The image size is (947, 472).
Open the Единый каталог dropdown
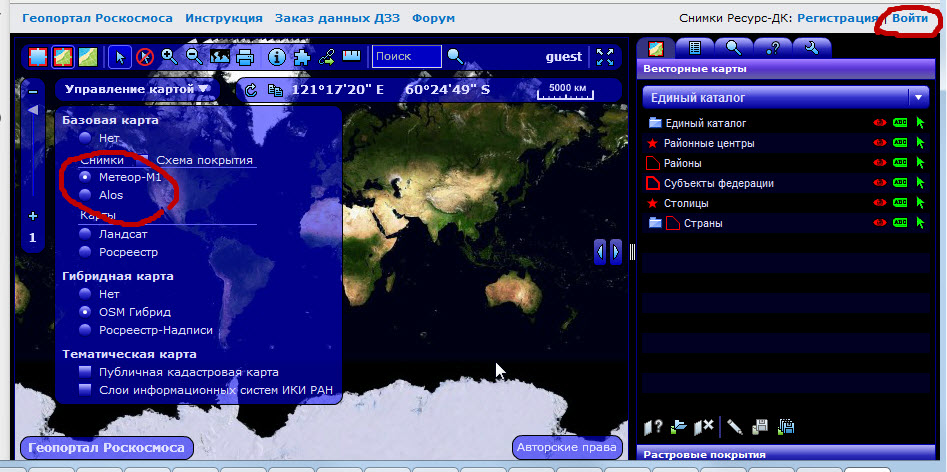pyautogui.click(x=917, y=98)
